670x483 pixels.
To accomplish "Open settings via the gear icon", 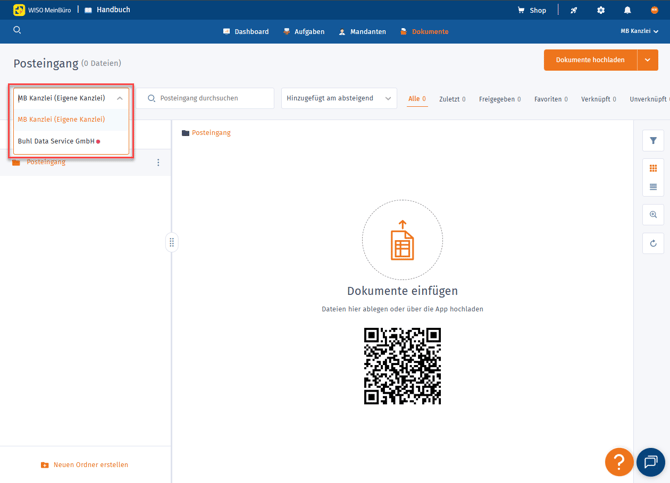I will [600, 10].
